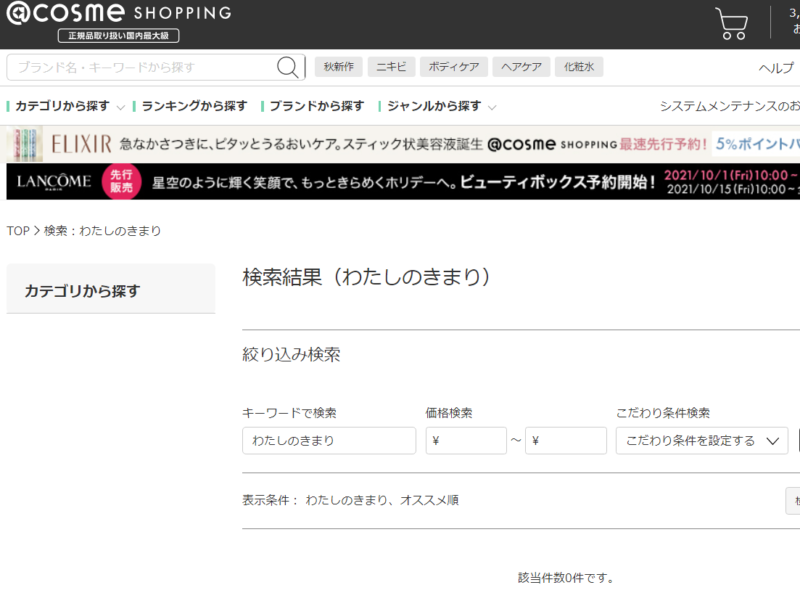
Task: Select the ヘアケア quick tag
Action: (521, 67)
